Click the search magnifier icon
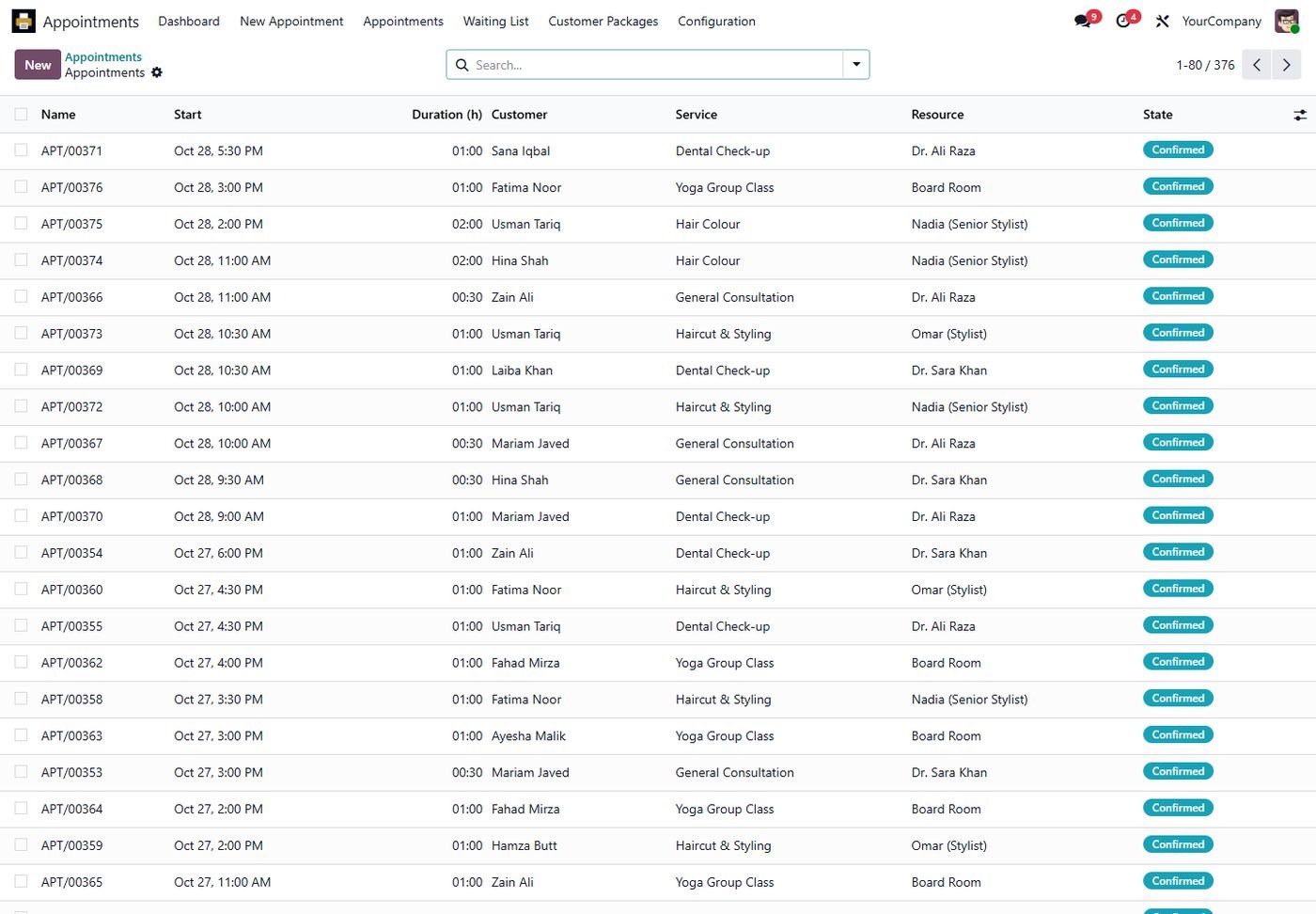The width and height of the screenshot is (1316, 914). [x=462, y=65]
